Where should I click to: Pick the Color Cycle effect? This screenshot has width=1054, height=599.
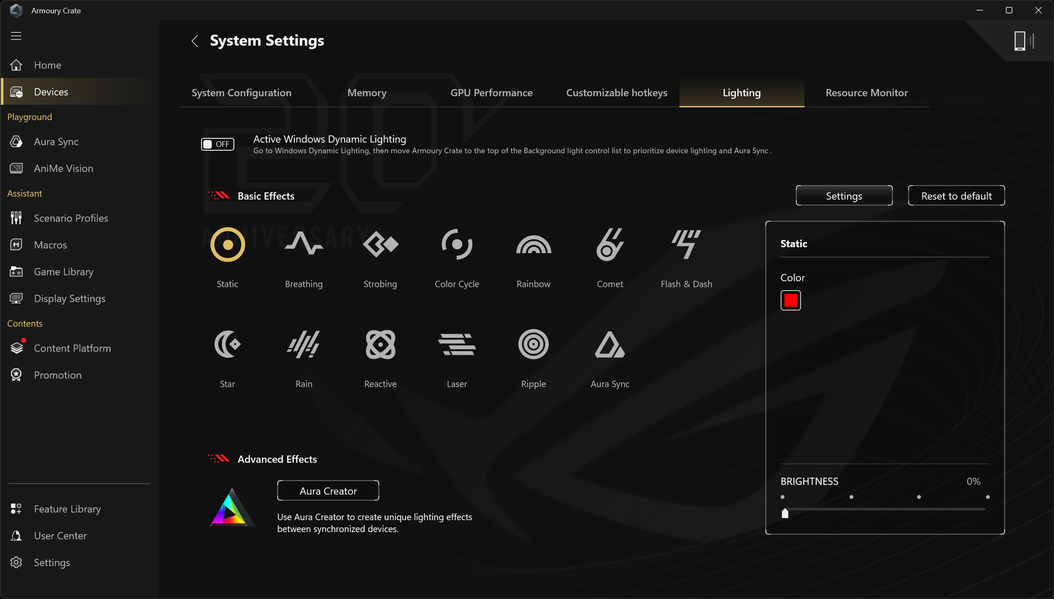[x=456, y=244]
